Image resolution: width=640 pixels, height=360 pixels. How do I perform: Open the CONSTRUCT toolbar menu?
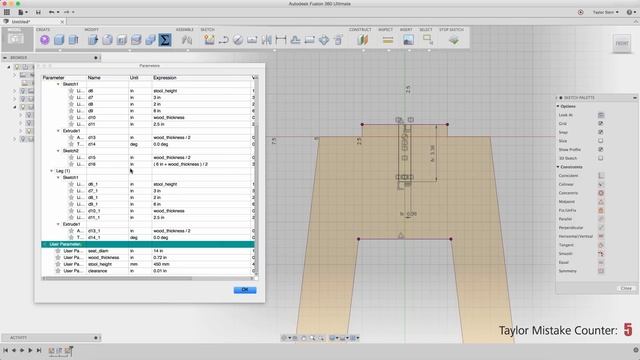pyautogui.click(x=360, y=30)
